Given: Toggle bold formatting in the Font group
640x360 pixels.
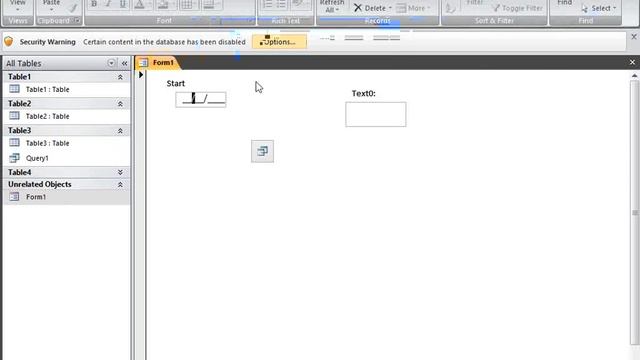Looking at the screenshot, I should tap(94, 4).
